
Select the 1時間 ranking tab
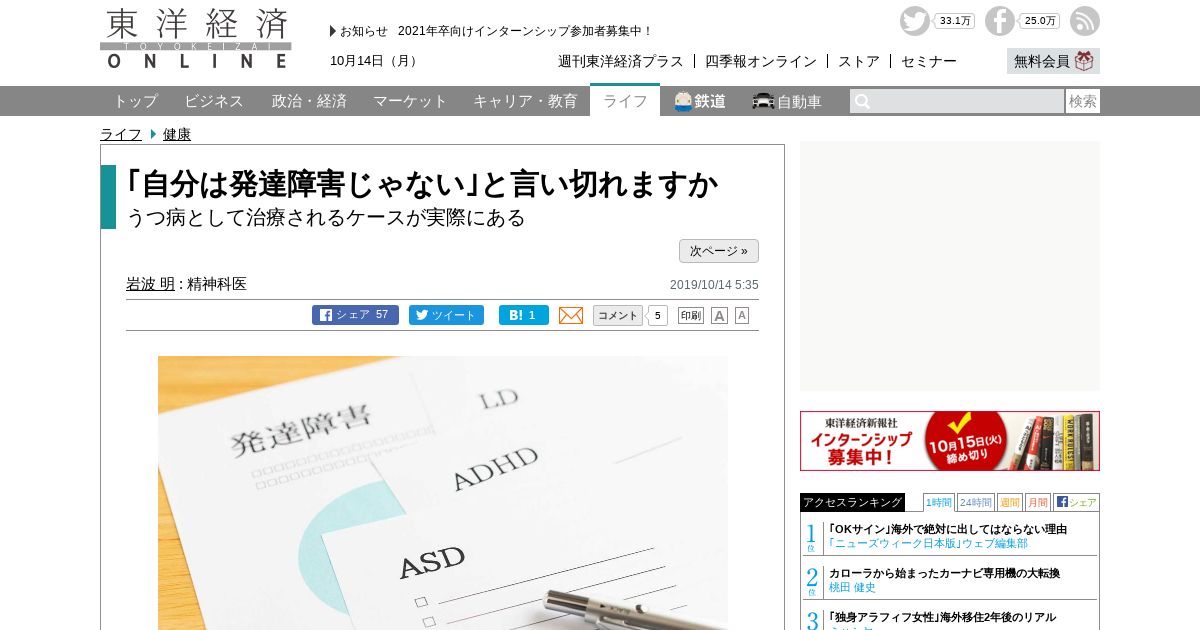coord(939,502)
